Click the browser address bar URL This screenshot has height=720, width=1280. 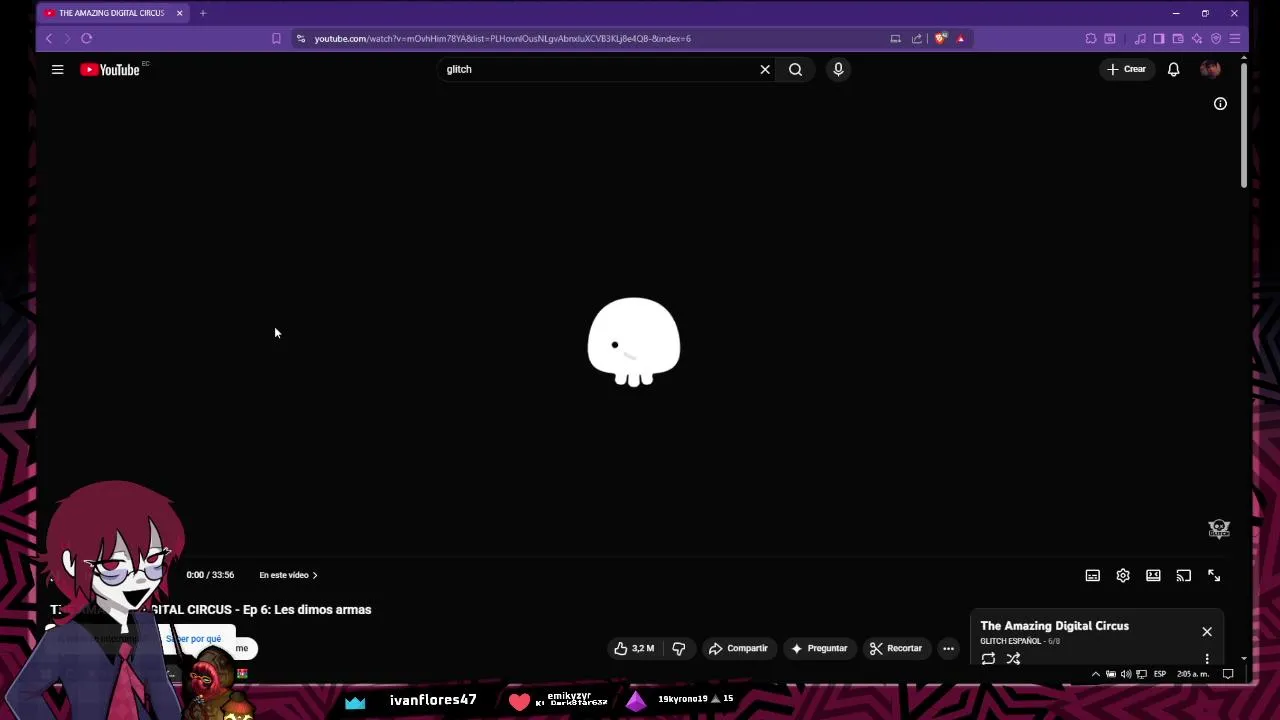click(502, 38)
